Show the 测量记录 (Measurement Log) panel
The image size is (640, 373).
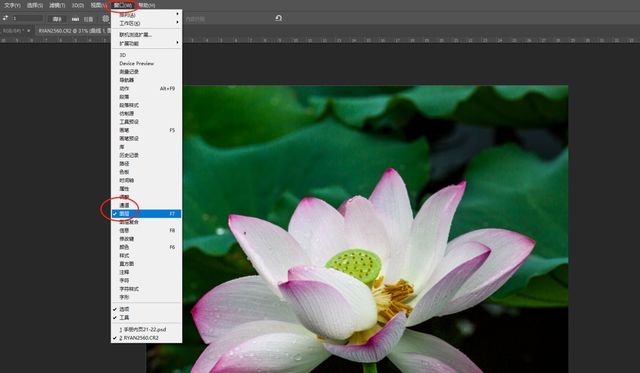tap(147, 71)
